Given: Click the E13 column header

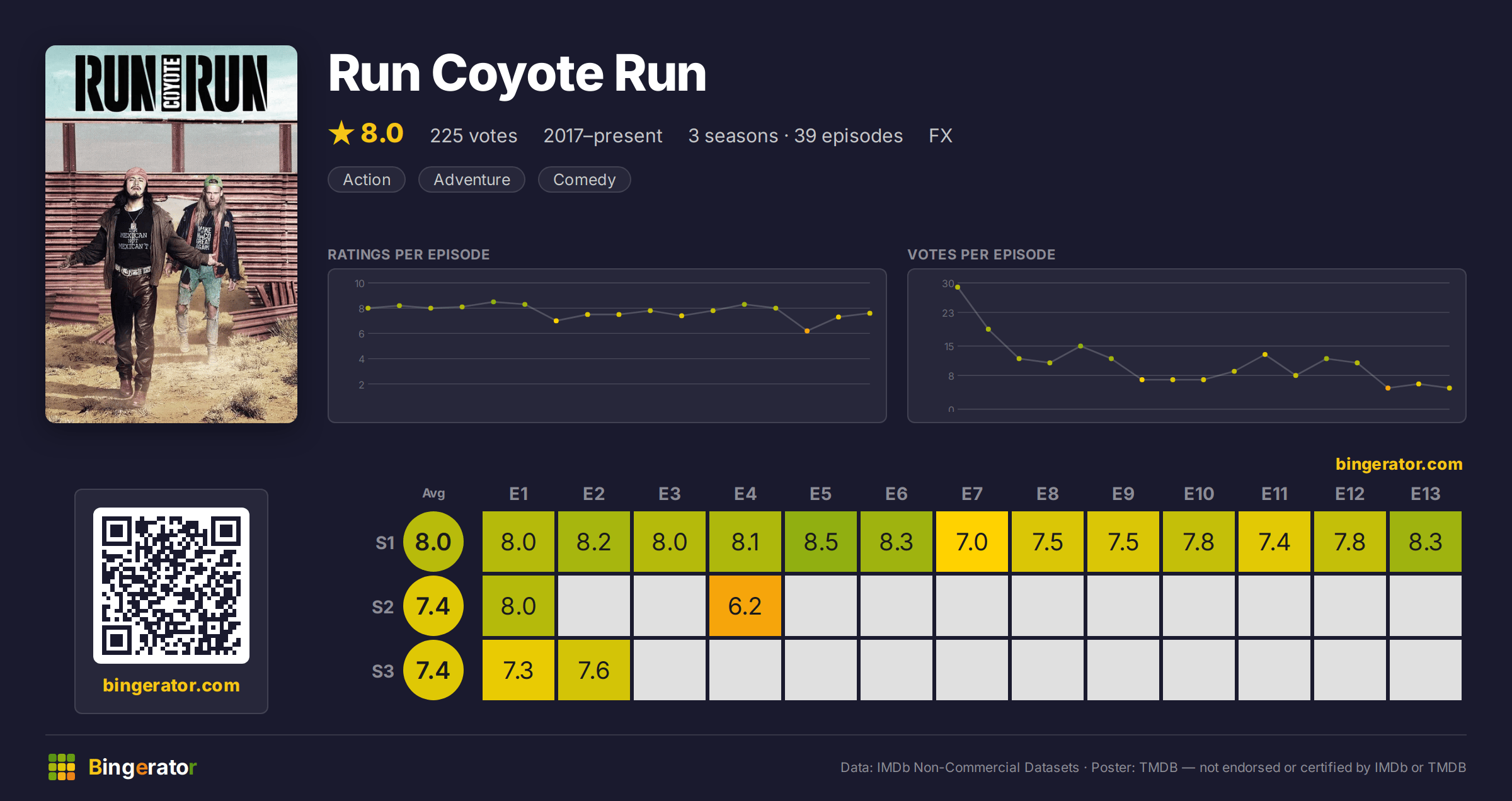Looking at the screenshot, I should (x=1426, y=494).
